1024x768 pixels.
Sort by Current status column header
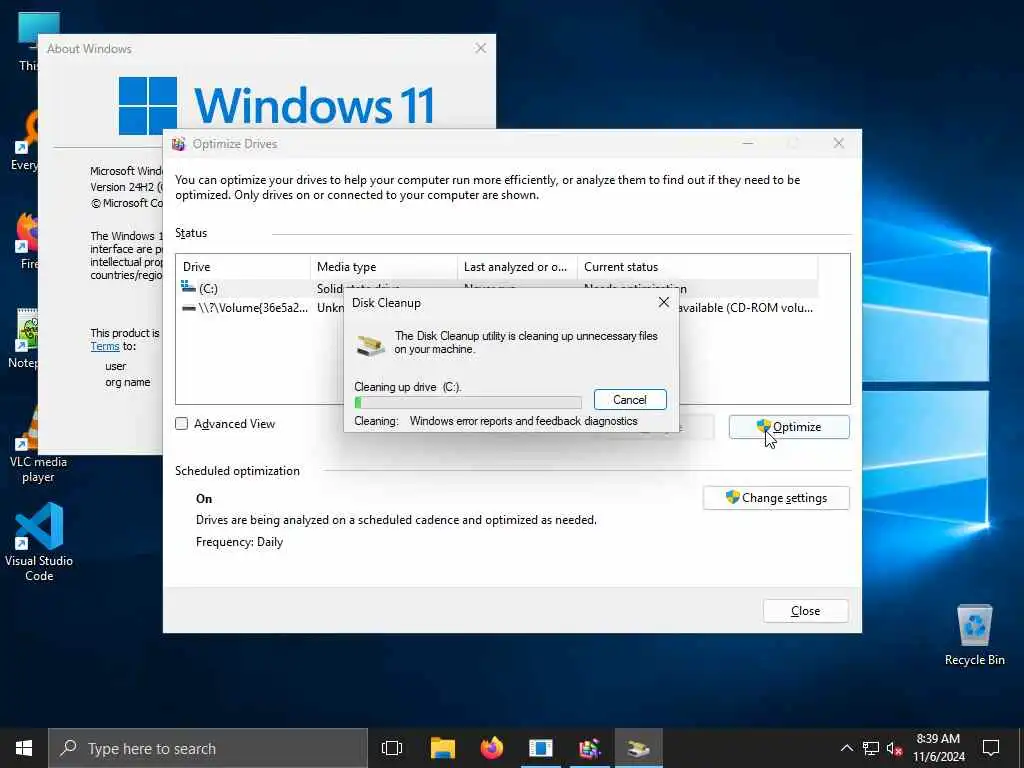point(697,266)
